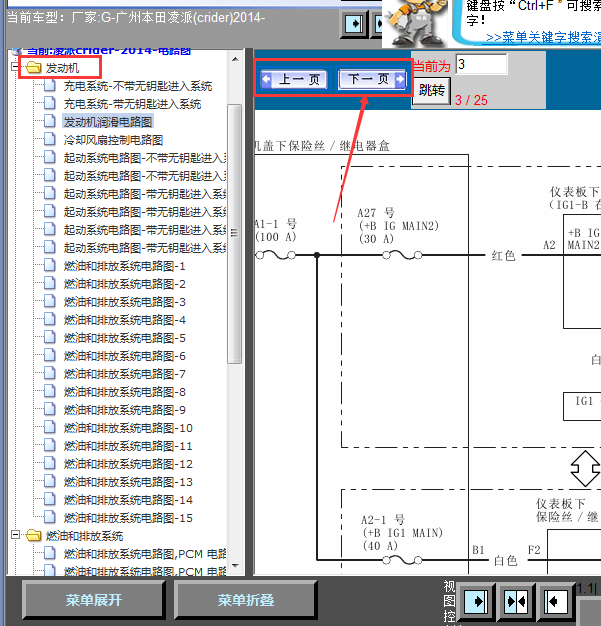The image size is (601, 626).
Task: Click document icon beside 燃油和排放系统电路图-1
Action: (50, 265)
